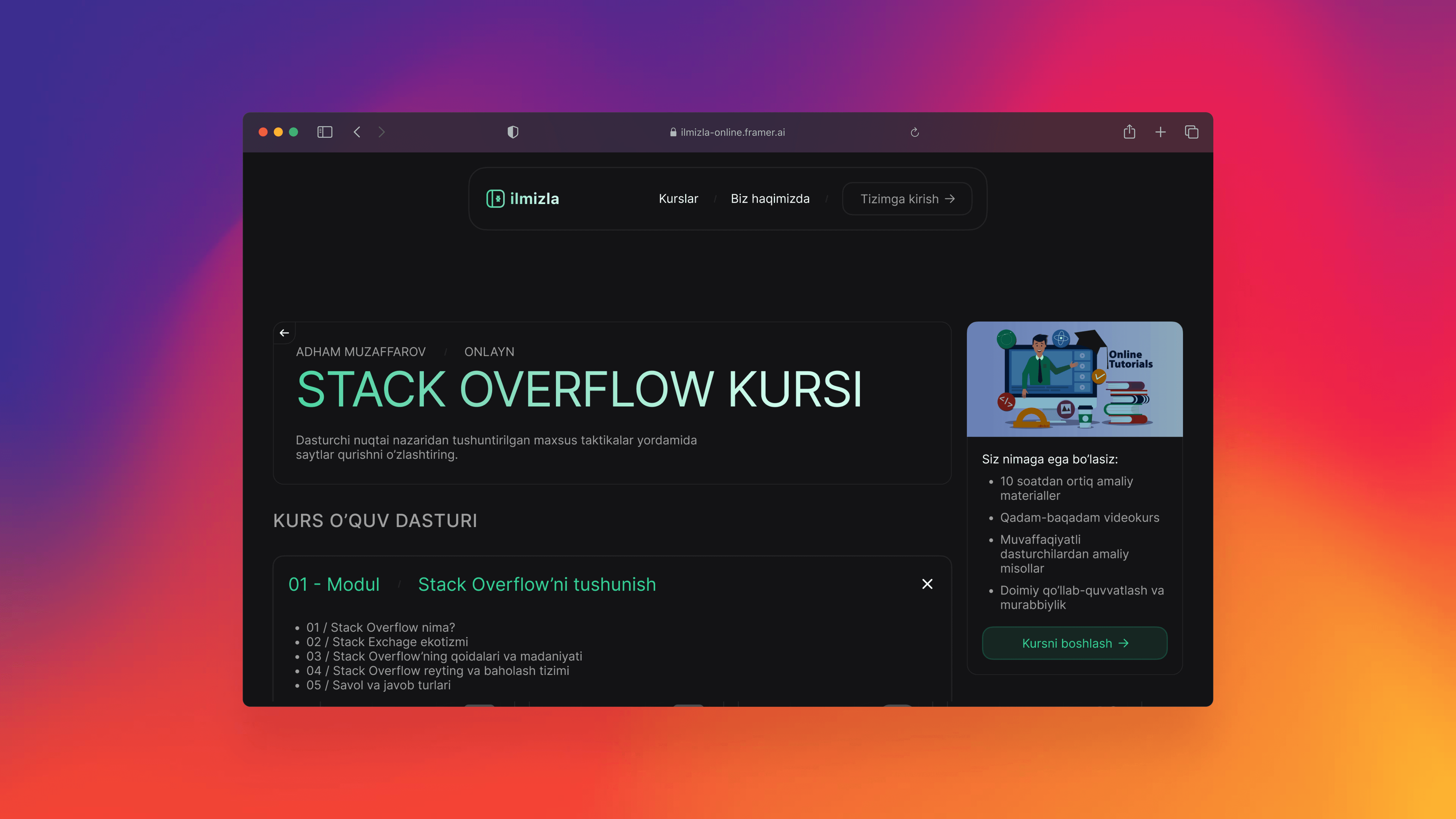The height and width of the screenshot is (819, 1456).
Task: Click the 01 - Modul heading
Action: [334, 584]
